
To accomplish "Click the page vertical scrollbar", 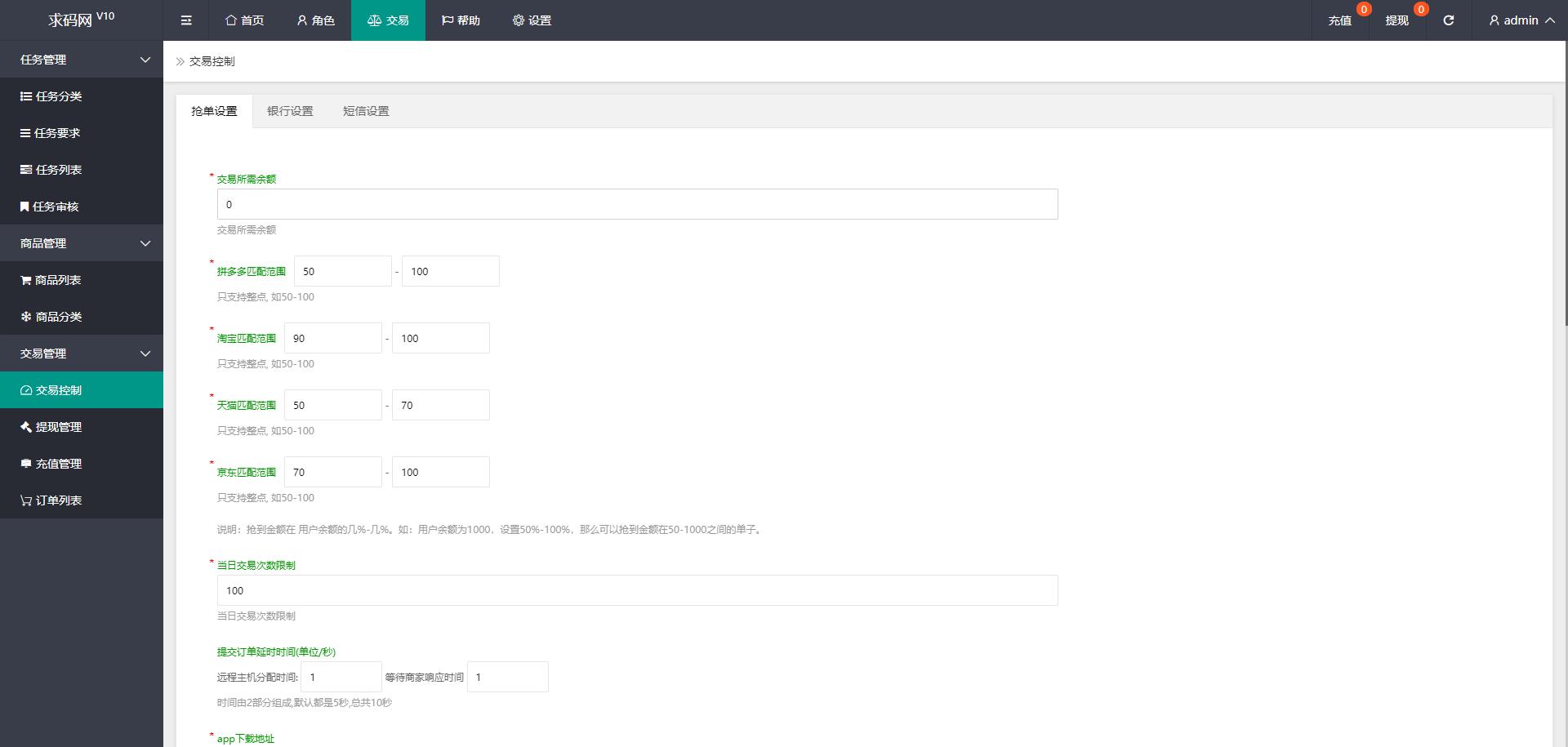I will [1566, 184].
